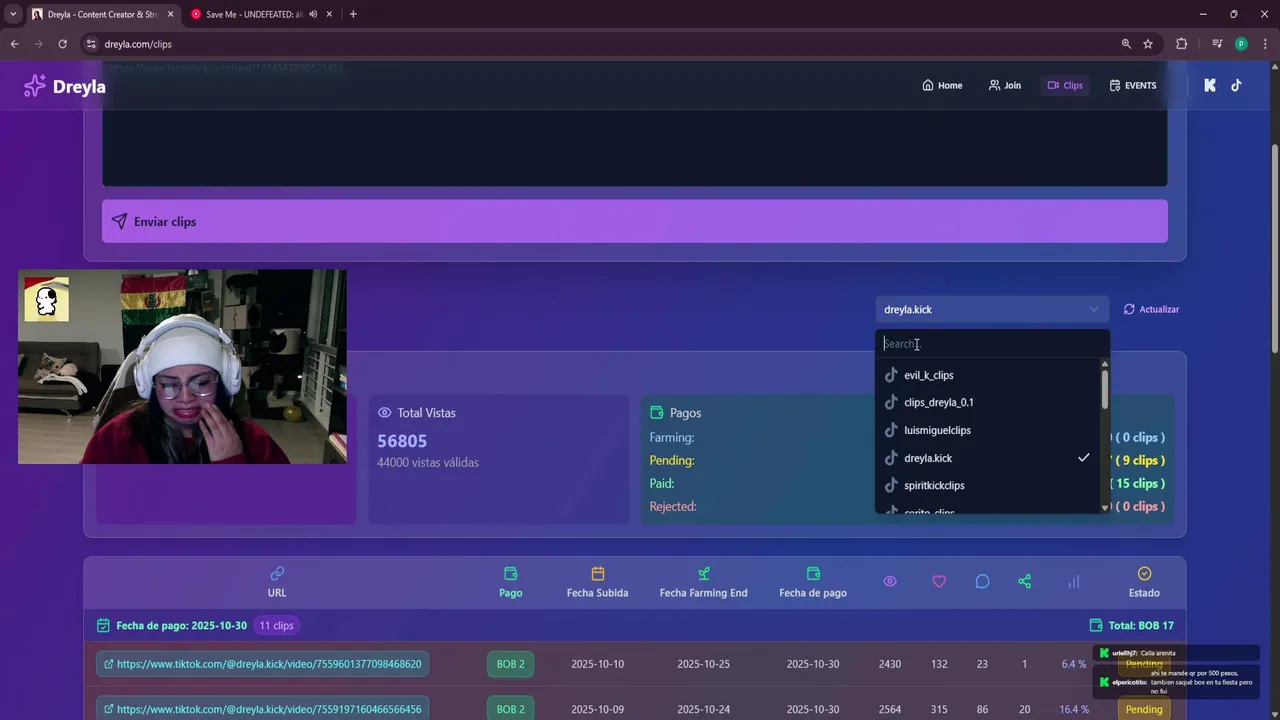Click the comments bubble column icon
1280x720 pixels.
[982, 581]
